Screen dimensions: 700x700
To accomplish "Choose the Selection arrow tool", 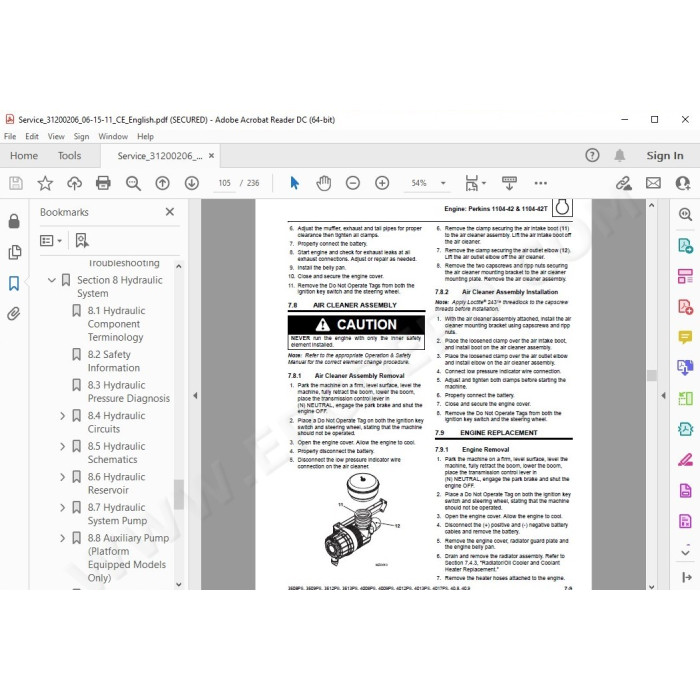I will [x=295, y=183].
